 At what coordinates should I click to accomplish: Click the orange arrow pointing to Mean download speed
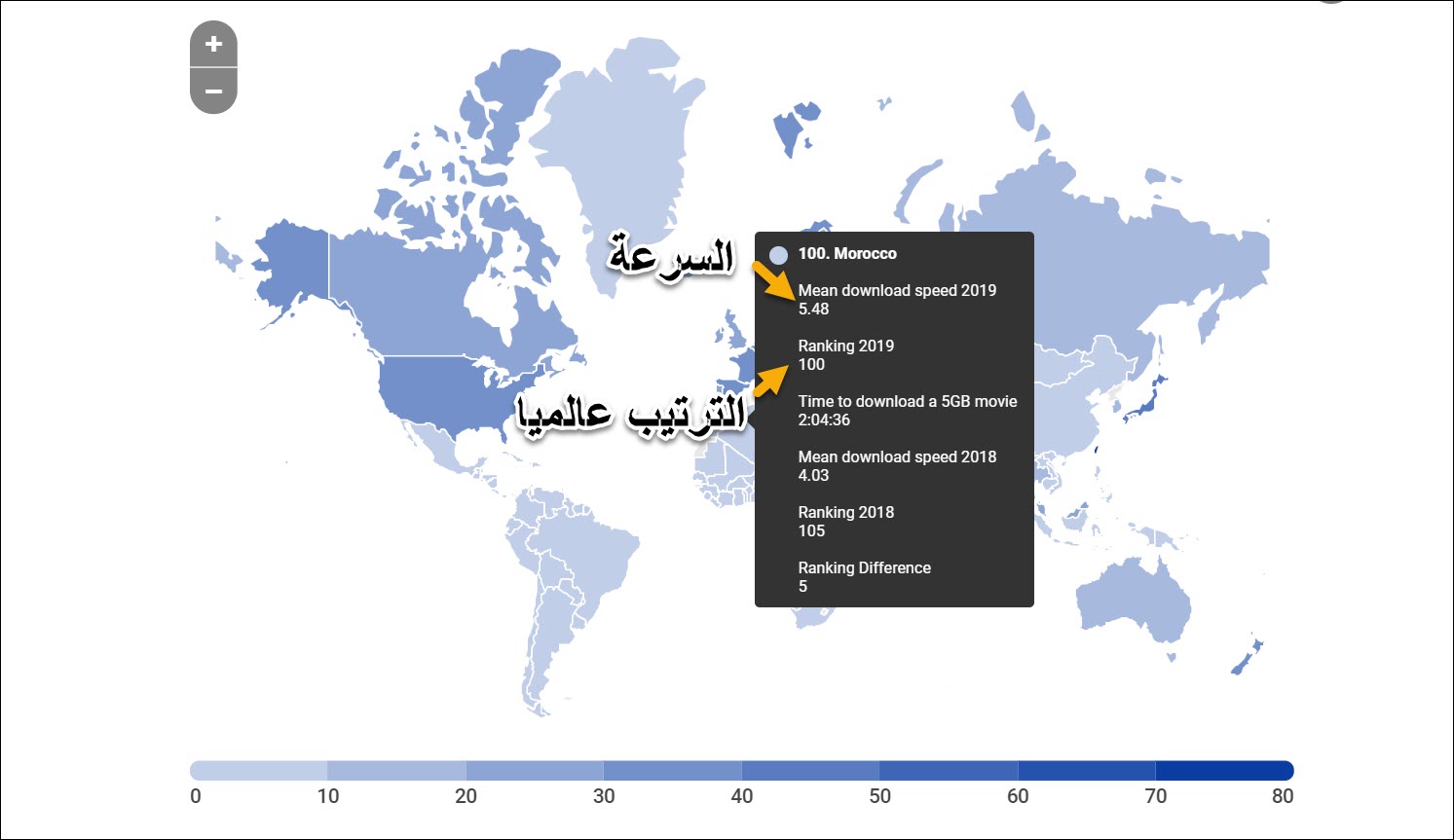(772, 280)
